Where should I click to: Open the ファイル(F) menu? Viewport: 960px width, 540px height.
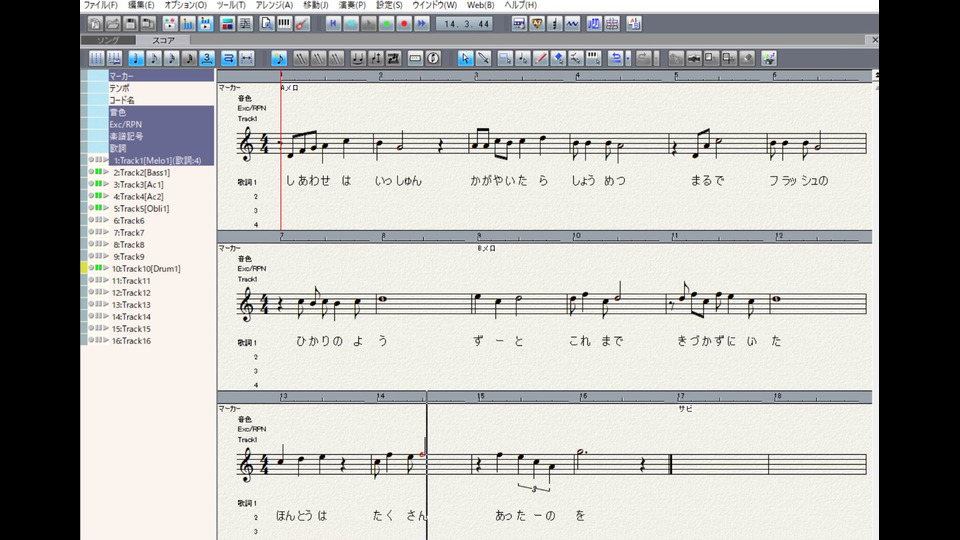tap(100, 5)
